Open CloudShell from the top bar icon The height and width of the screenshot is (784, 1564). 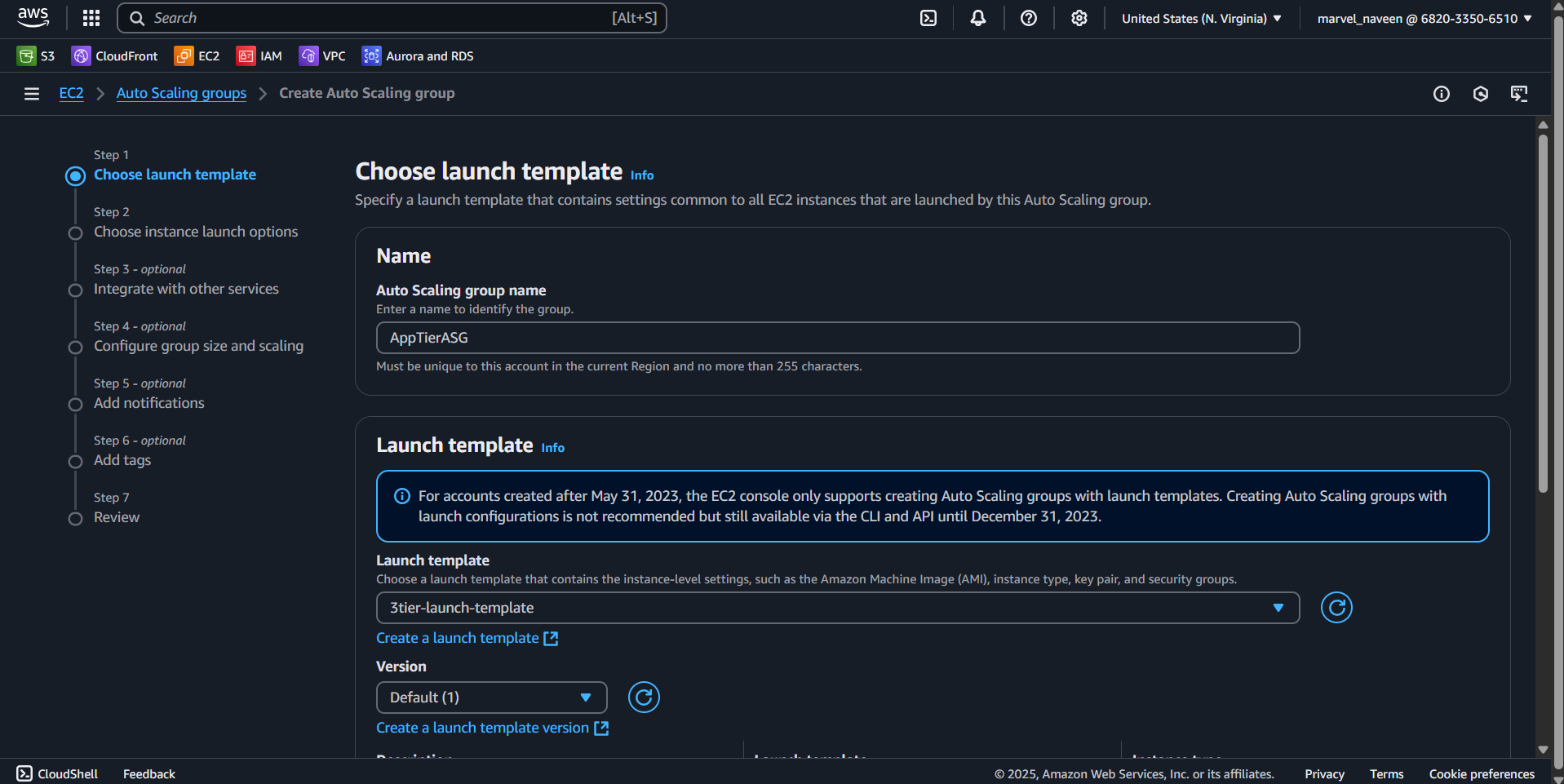point(928,18)
